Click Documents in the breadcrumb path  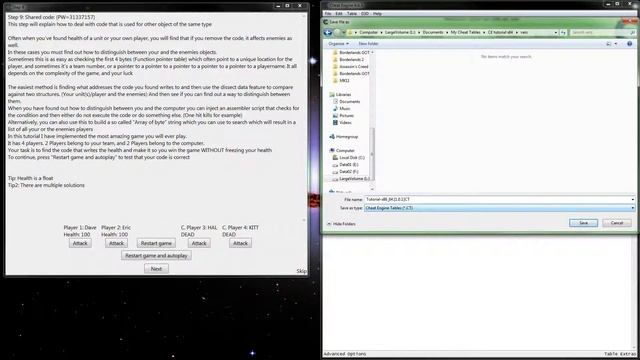[x=433, y=32]
